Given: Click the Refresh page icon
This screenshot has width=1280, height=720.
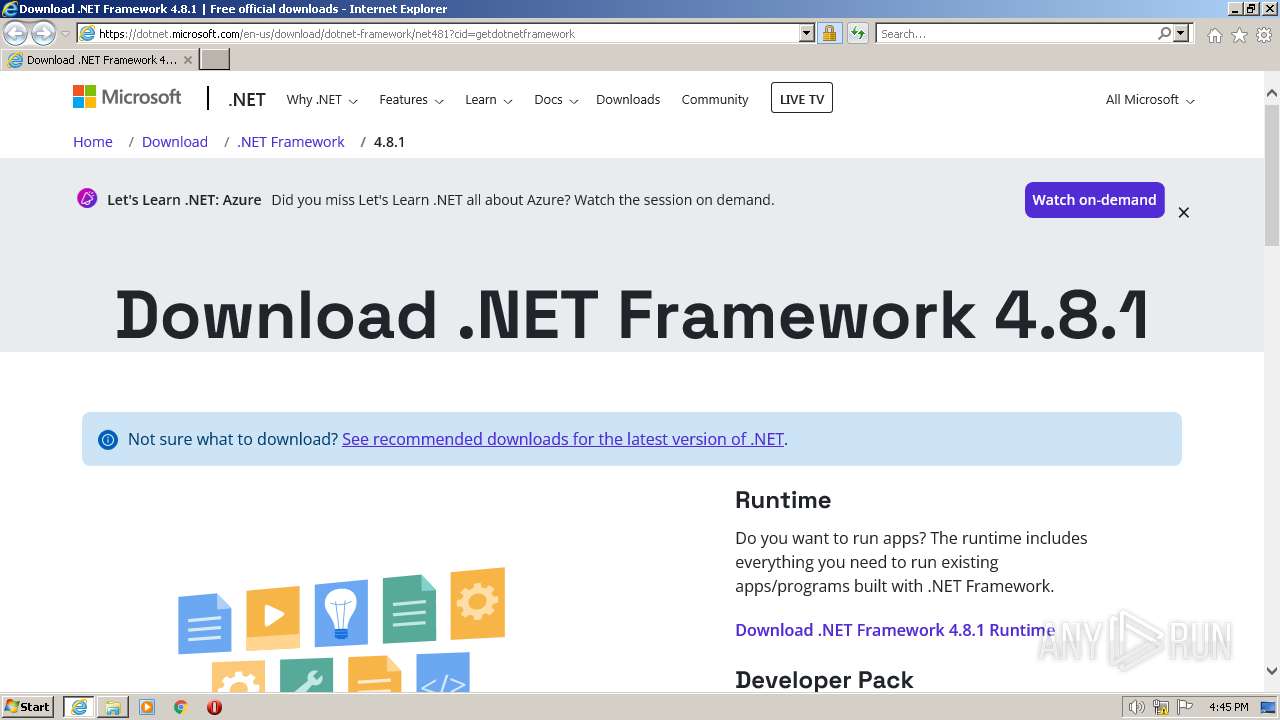Looking at the screenshot, I should coord(858,33).
